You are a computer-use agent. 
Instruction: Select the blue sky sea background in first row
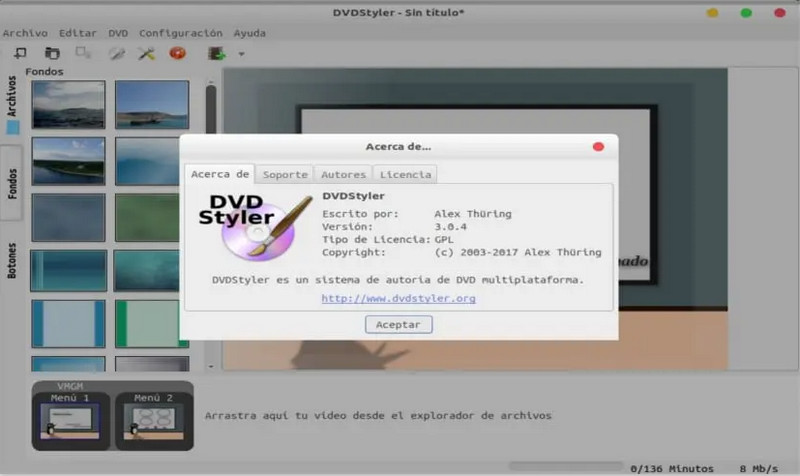coord(152,105)
